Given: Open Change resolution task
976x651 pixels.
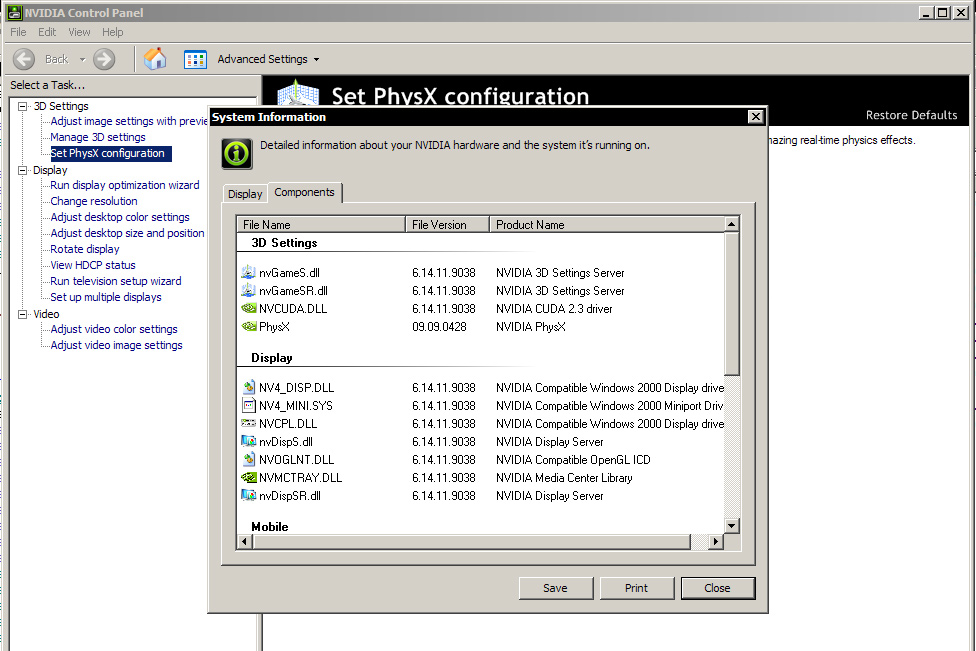Looking at the screenshot, I should pyautogui.click(x=94, y=201).
